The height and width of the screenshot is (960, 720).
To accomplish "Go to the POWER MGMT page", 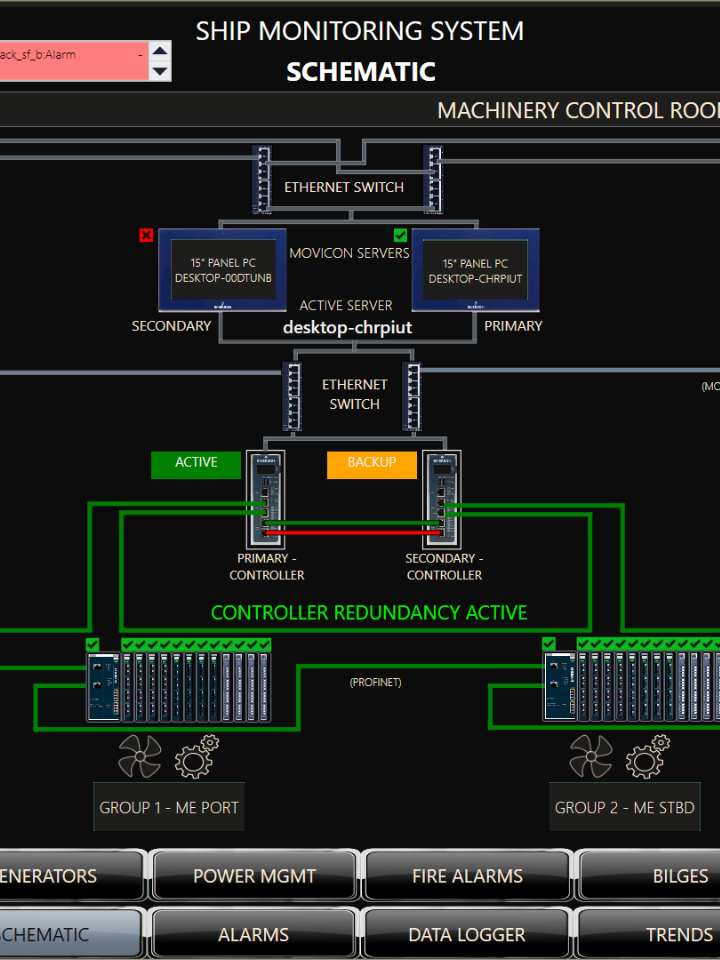I will point(253,876).
